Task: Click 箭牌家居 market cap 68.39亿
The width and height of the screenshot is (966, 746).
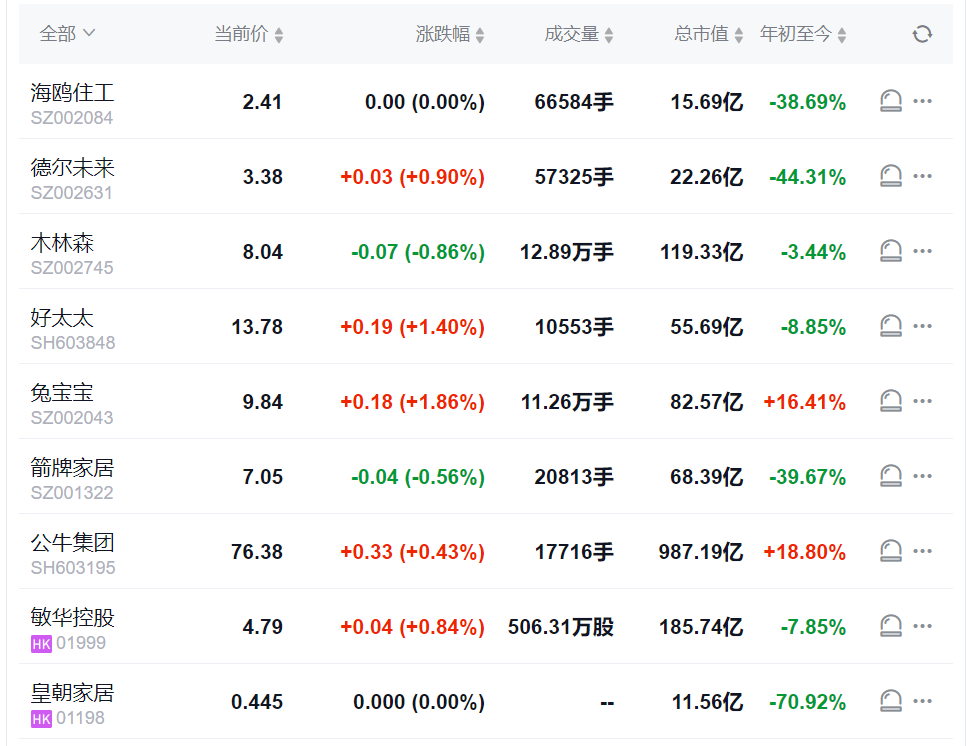Action: click(707, 477)
